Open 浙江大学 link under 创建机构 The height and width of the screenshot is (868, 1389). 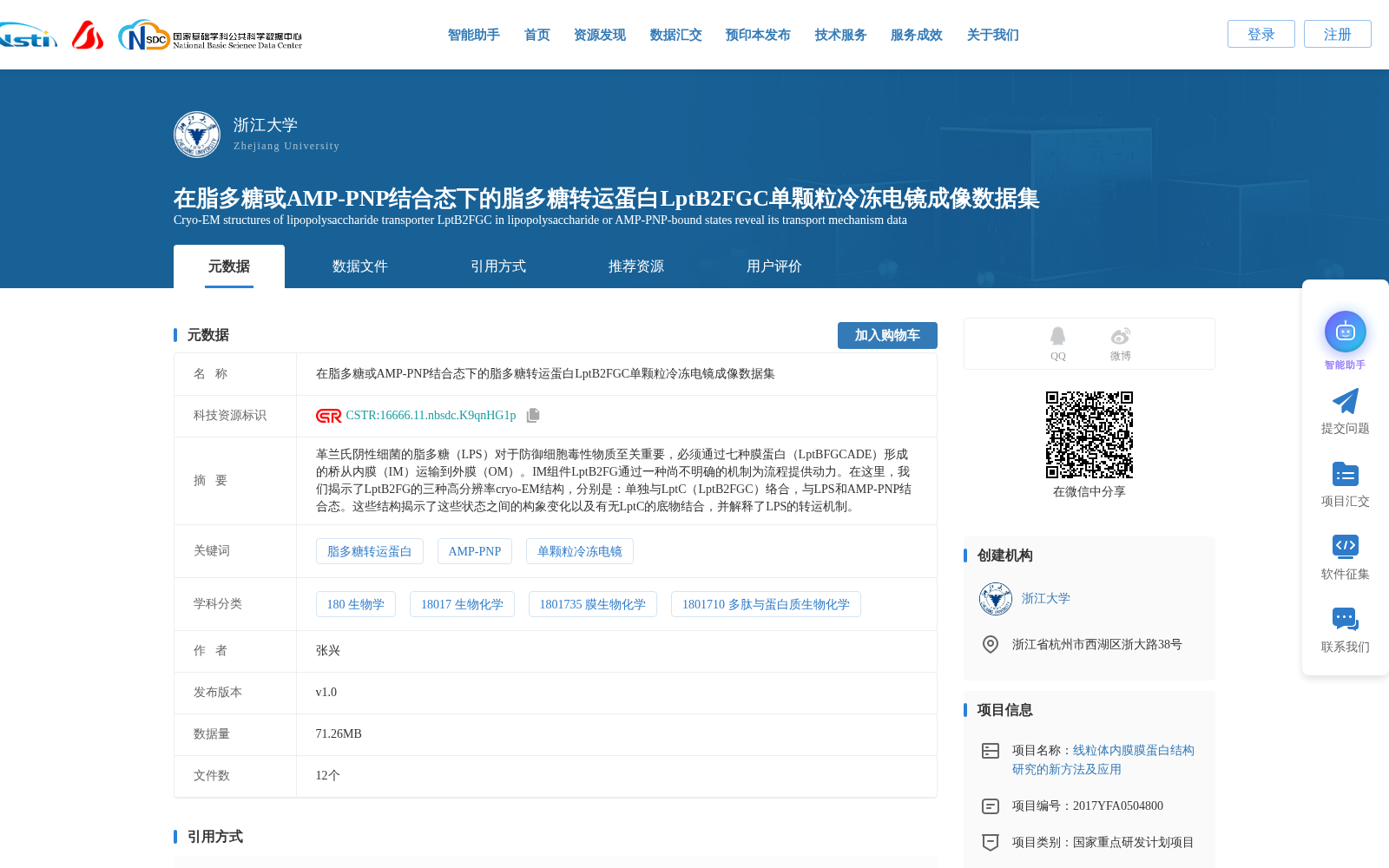pos(1046,599)
